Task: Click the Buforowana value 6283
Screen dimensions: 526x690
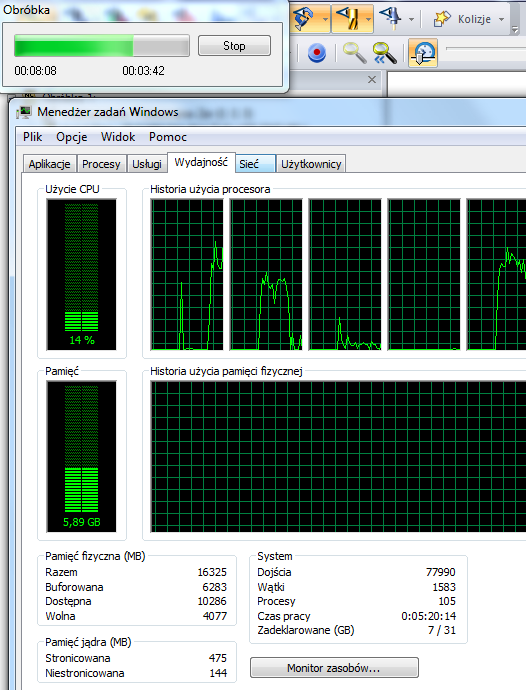Action: [x=214, y=587]
